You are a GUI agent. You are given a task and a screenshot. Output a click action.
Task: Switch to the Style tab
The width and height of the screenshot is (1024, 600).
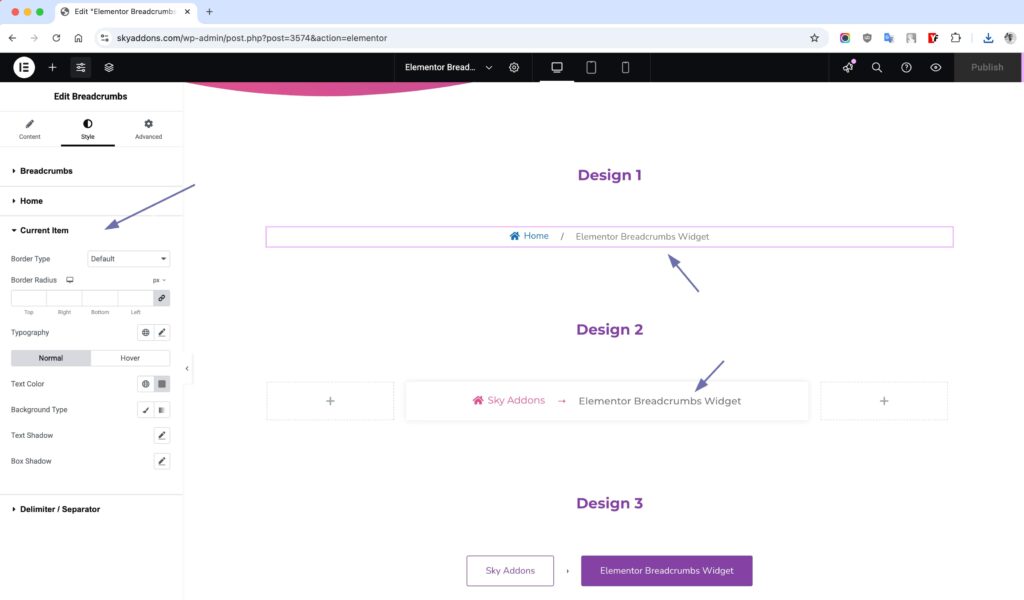[88, 129]
